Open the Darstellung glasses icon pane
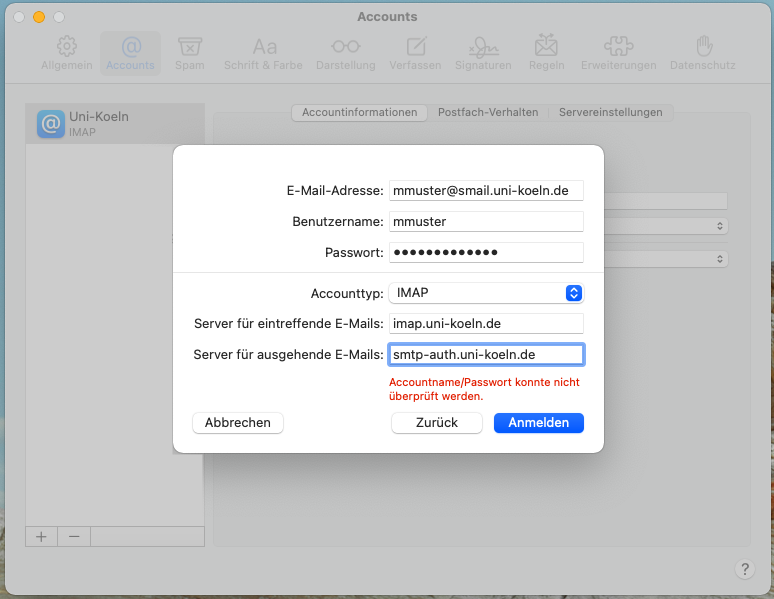The width and height of the screenshot is (774, 599). pos(346,53)
